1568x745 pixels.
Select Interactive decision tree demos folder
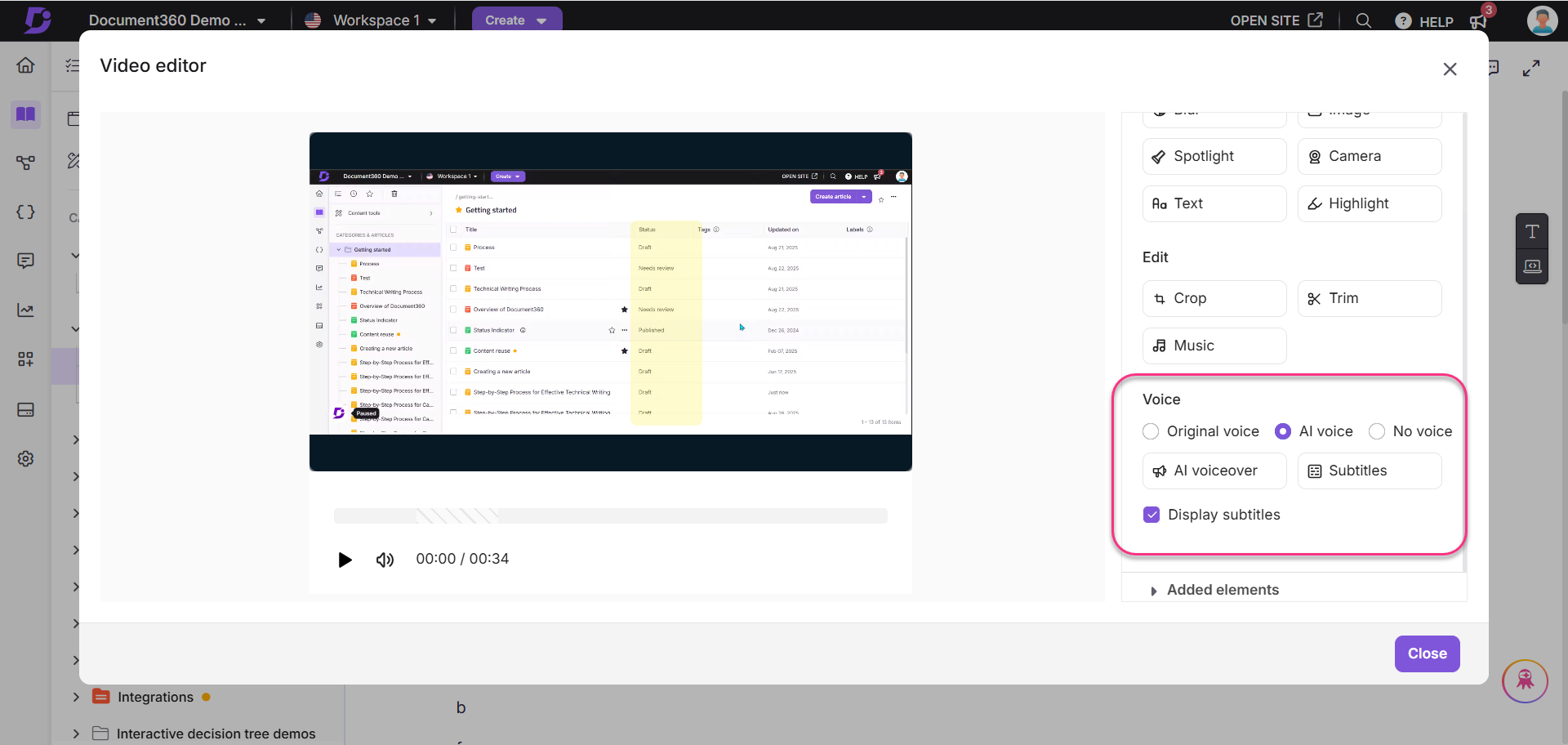(216, 734)
